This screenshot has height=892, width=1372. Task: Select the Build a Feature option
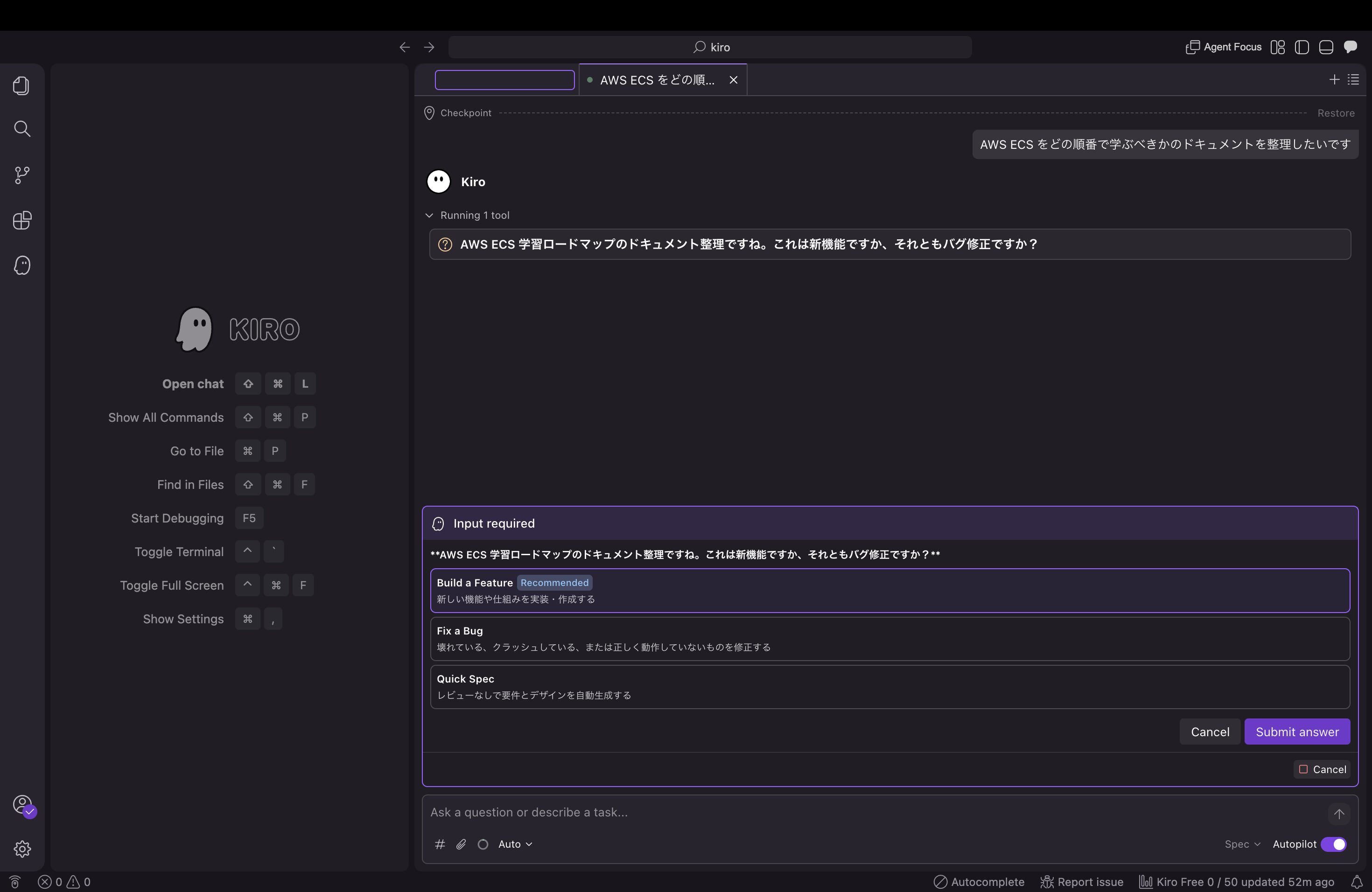(890, 591)
